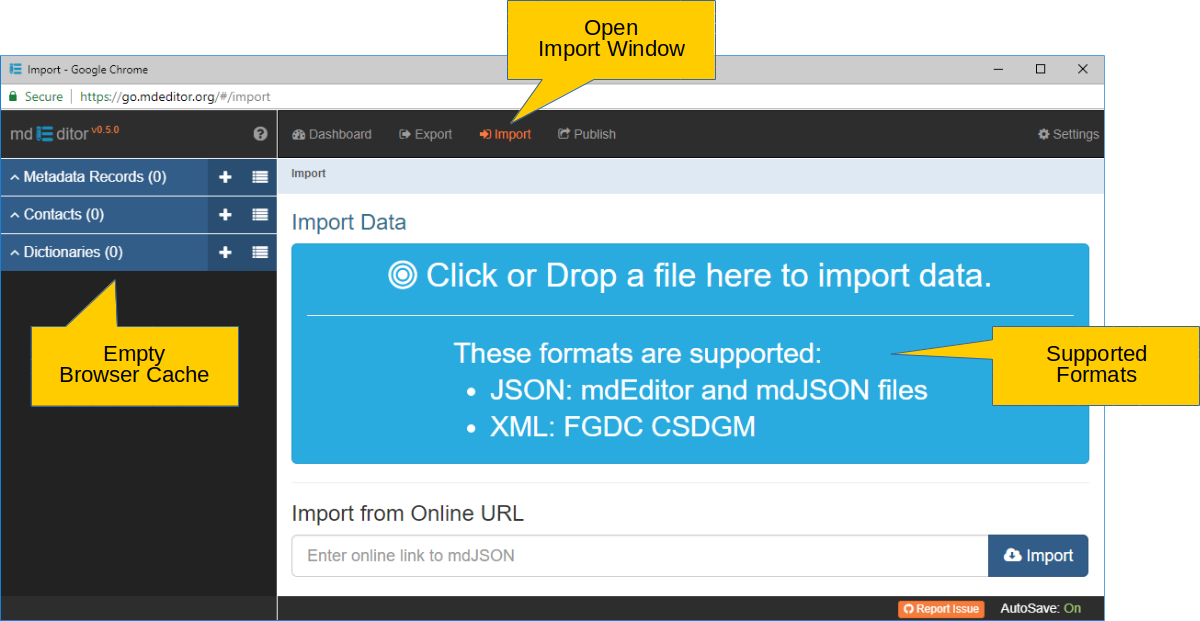Image resolution: width=1200 pixels, height=621 pixels.
Task: Open the Dictionaries list view icon
Action: (x=260, y=252)
